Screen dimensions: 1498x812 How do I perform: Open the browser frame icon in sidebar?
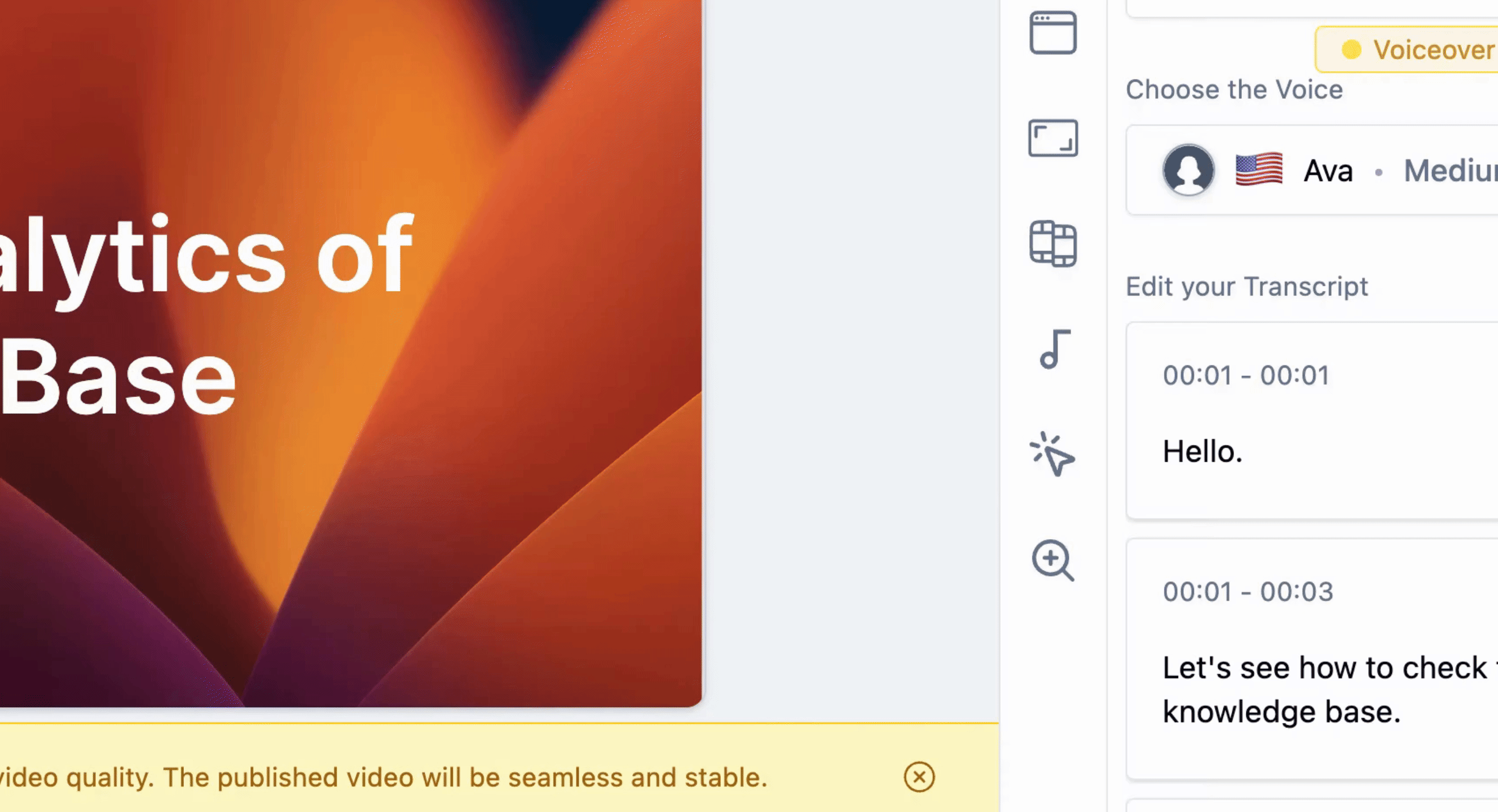1052,33
